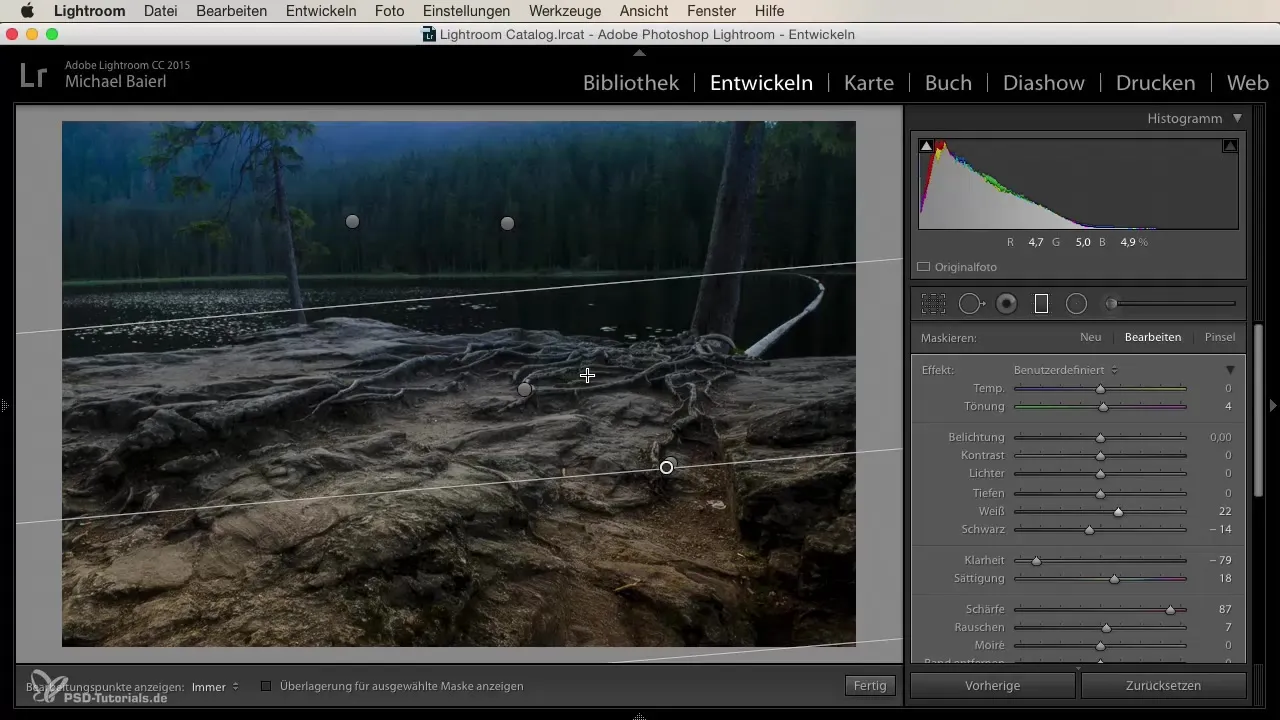Toggle highlight clipping indicator in histogram

(x=1230, y=146)
